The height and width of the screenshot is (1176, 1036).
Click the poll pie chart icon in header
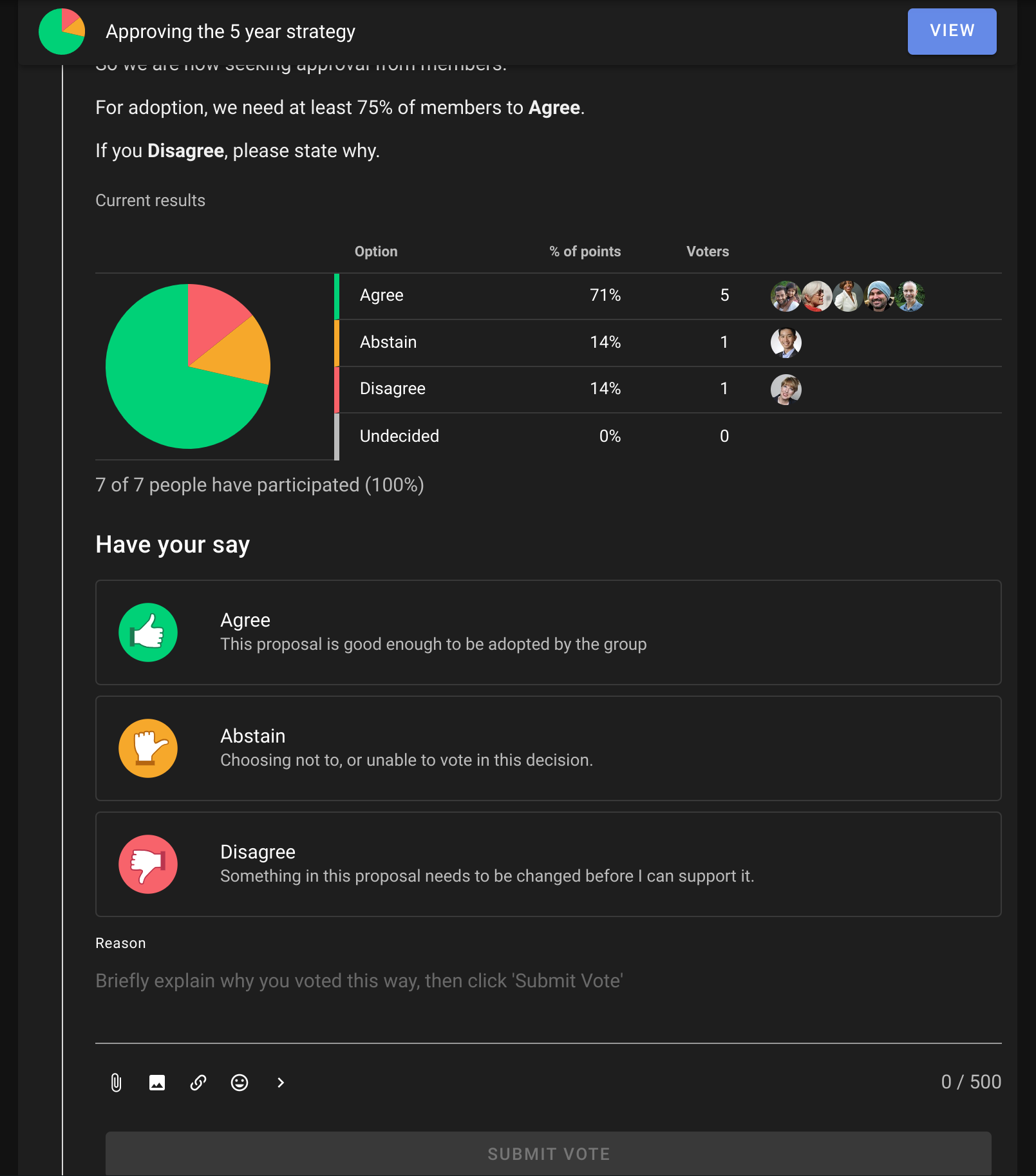[x=62, y=32]
